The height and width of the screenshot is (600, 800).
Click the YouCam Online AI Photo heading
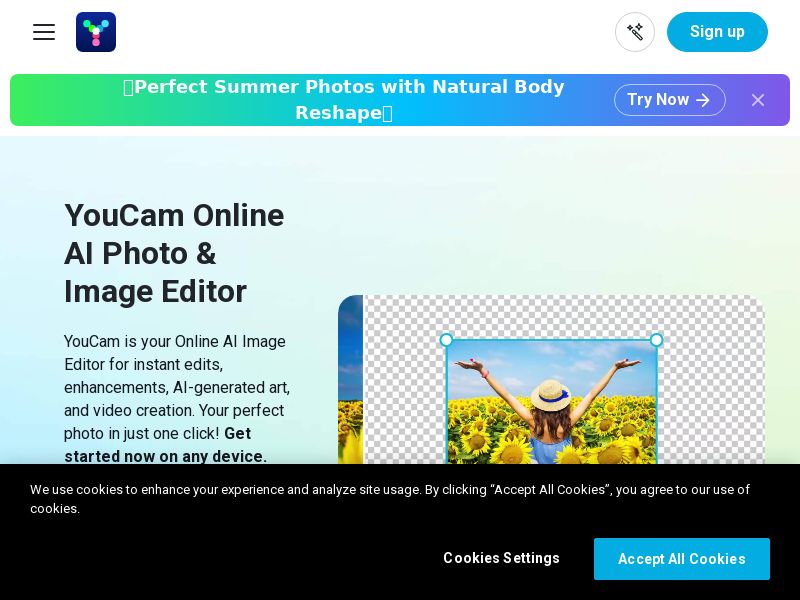174,254
